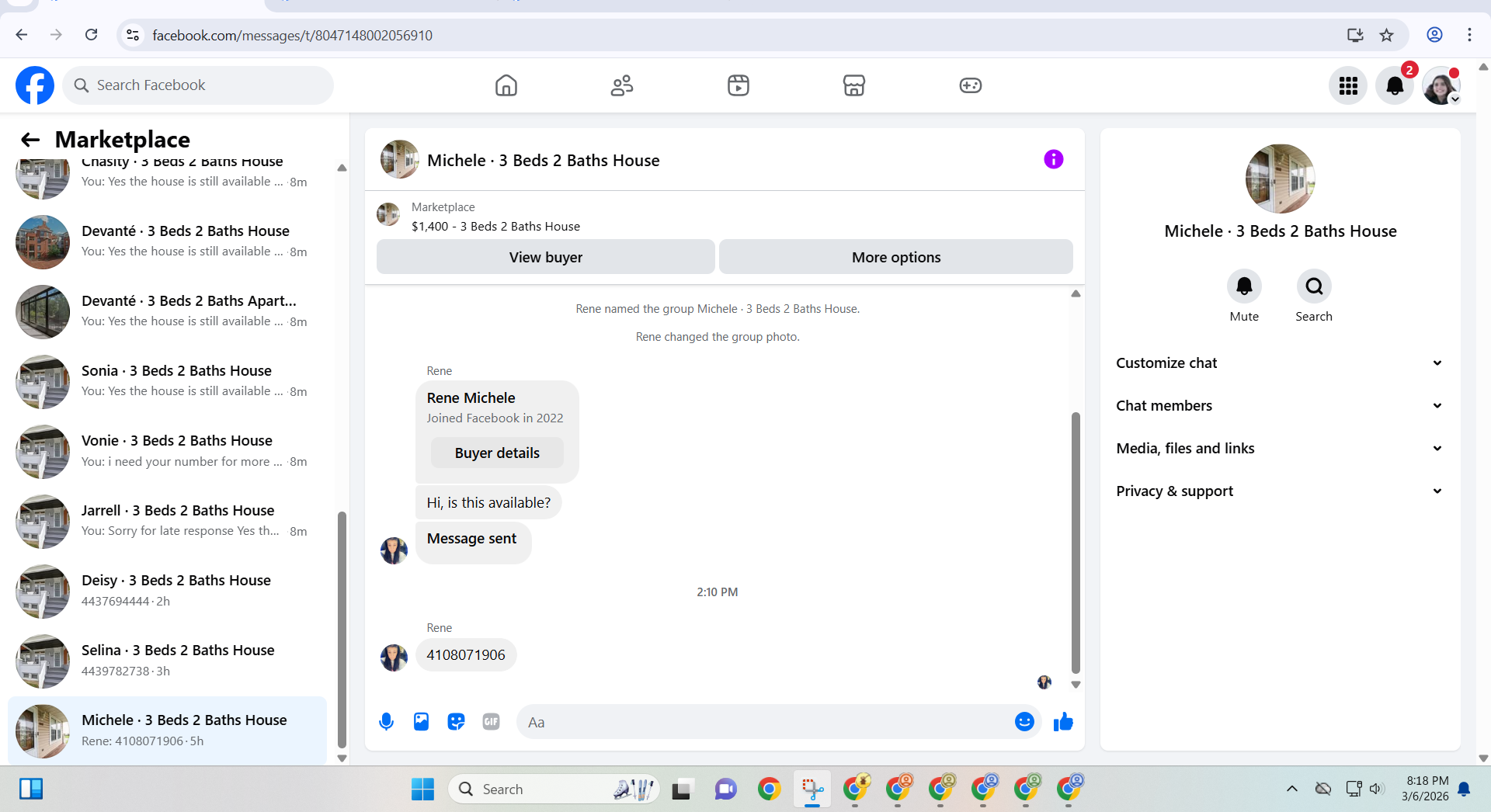Click the back arrow beside Marketplace heading
The width and height of the screenshot is (1491, 812).
(30, 140)
